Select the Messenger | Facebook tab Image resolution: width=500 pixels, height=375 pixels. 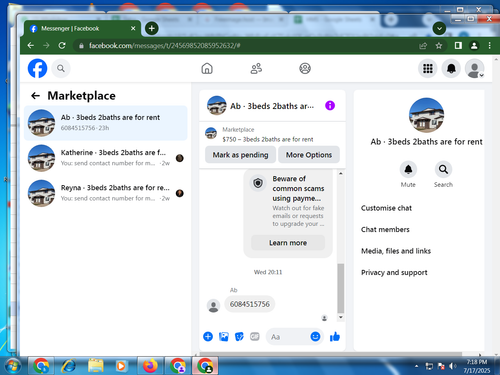click(82, 29)
